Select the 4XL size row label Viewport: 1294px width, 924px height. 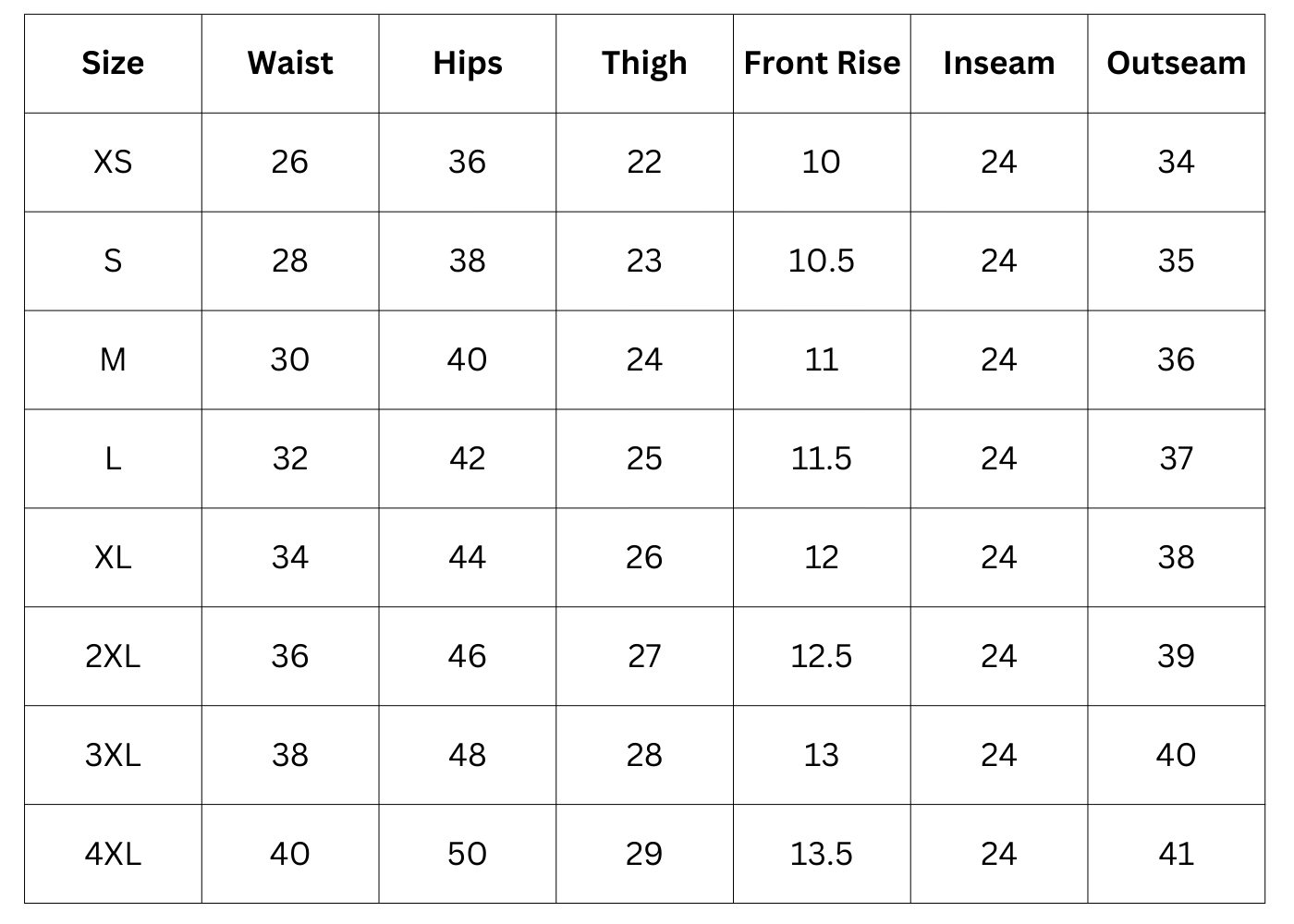point(113,854)
